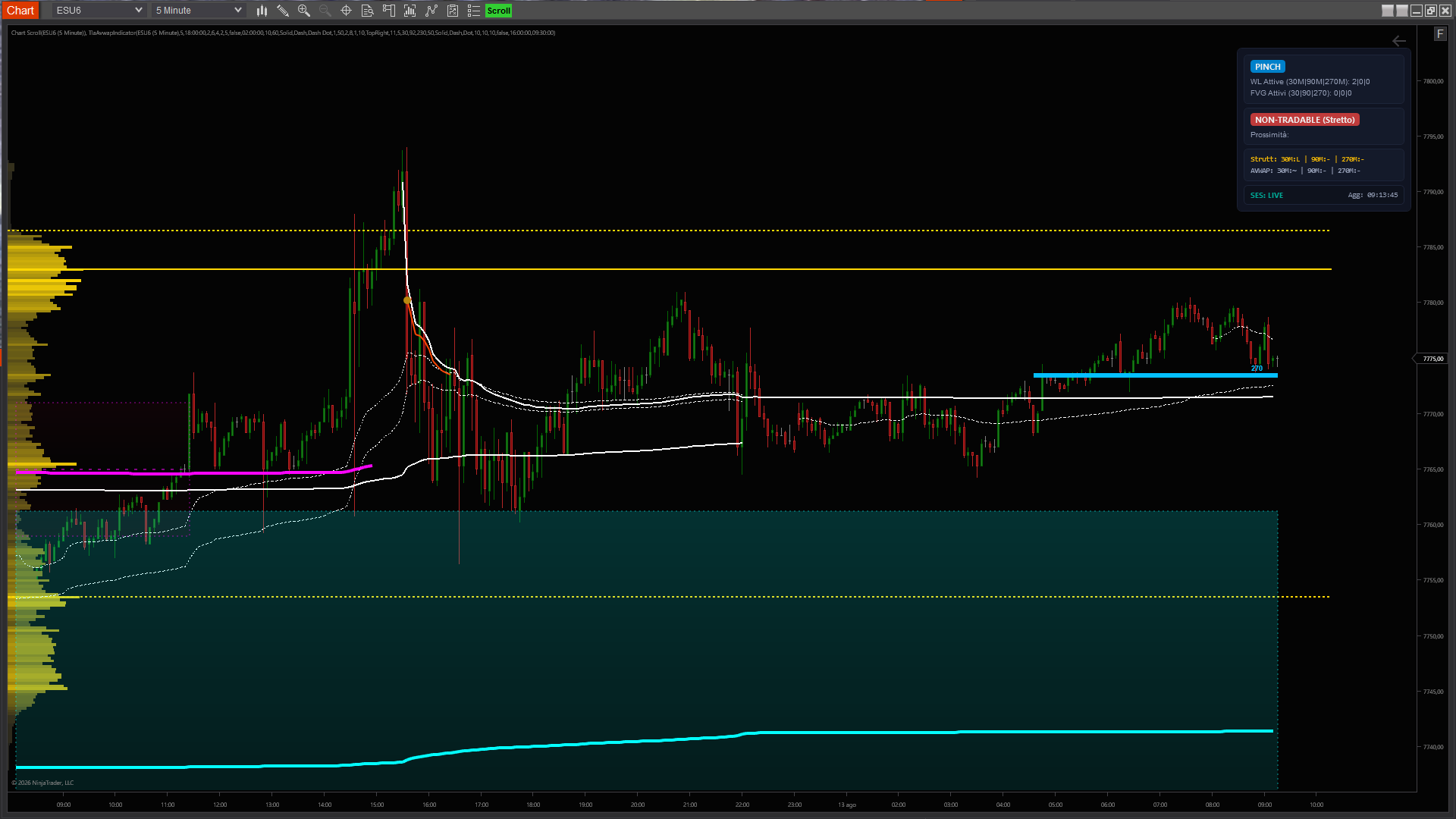
Task: Open the bar type chart style icon
Action: click(x=262, y=11)
